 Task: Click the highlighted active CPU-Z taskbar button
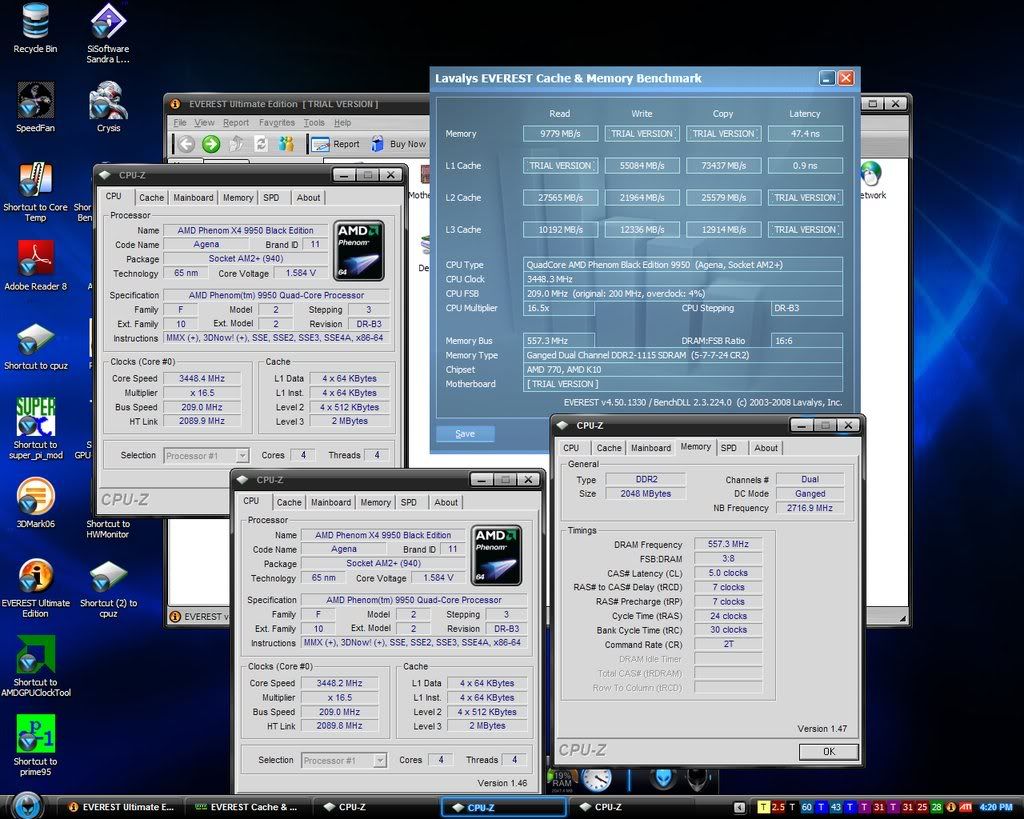[x=503, y=807]
